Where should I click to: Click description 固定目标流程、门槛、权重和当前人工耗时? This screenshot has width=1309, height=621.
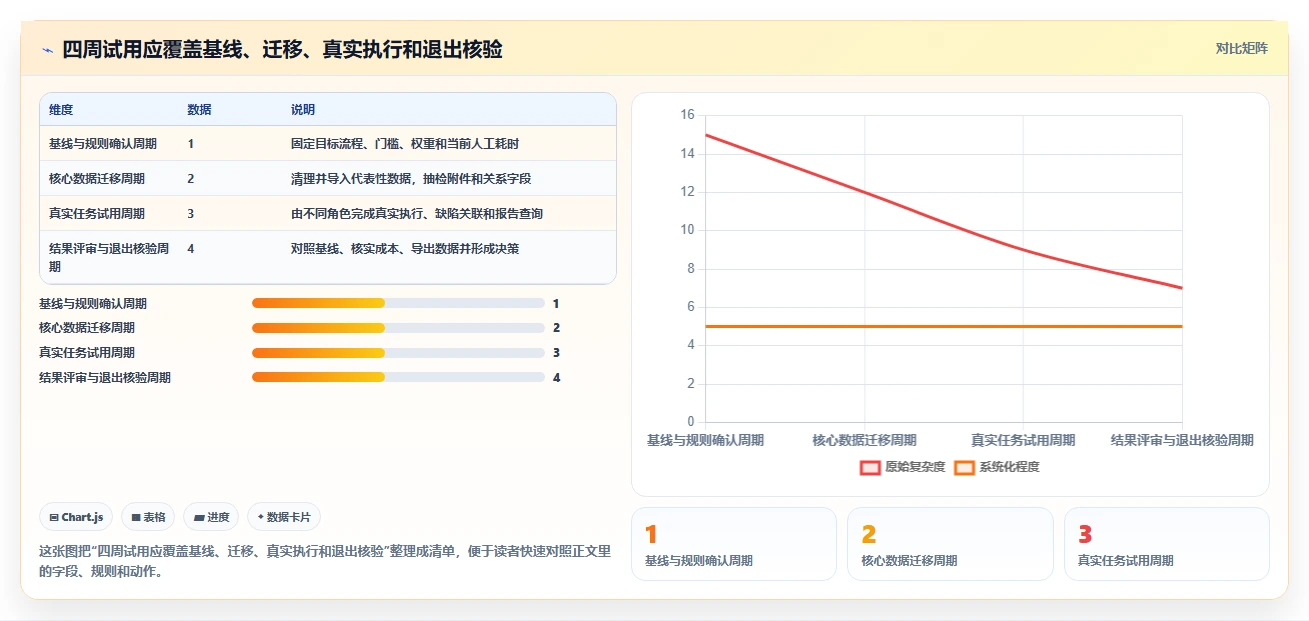[x=405, y=144]
